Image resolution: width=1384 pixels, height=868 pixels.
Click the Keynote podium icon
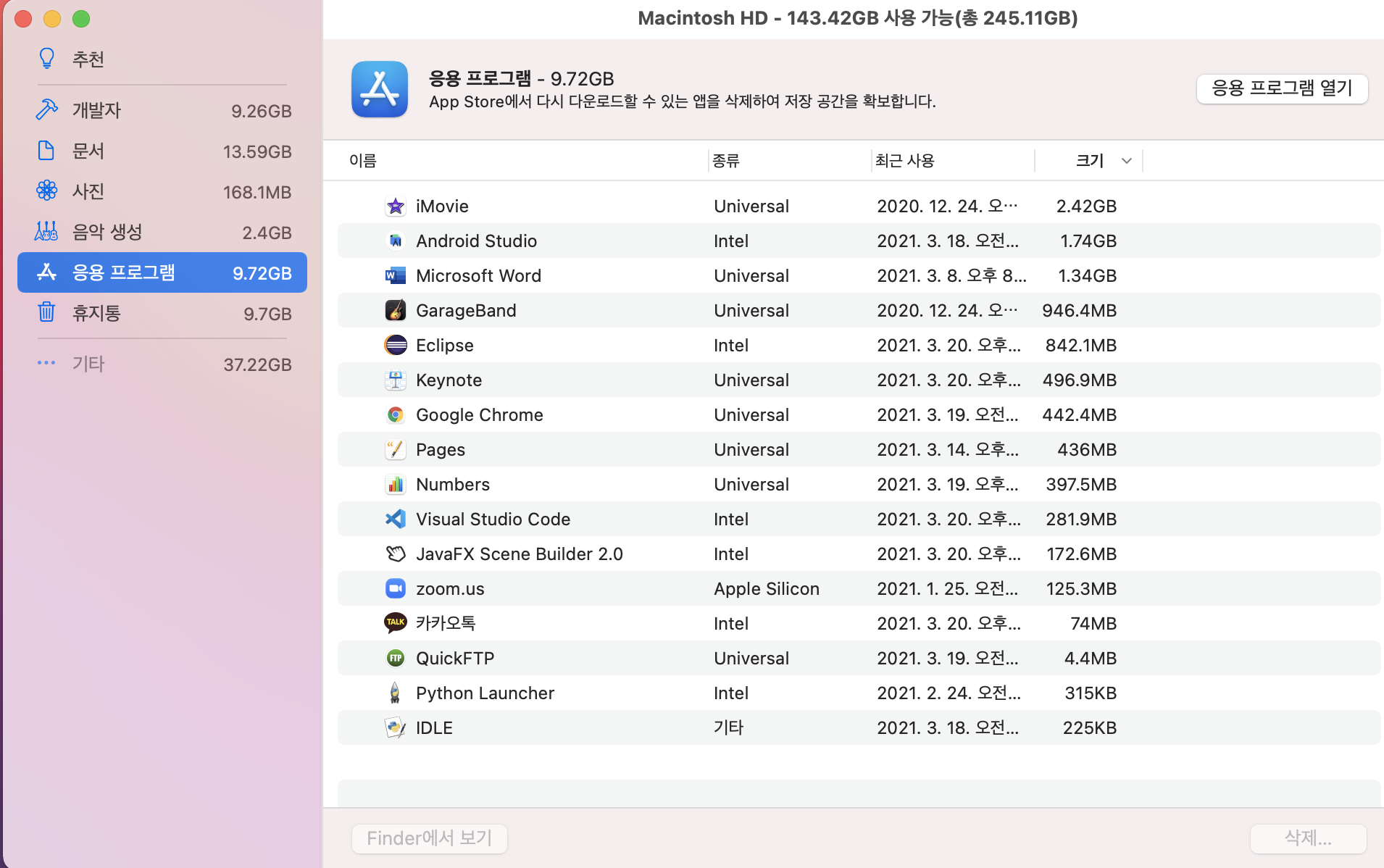coord(395,380)
